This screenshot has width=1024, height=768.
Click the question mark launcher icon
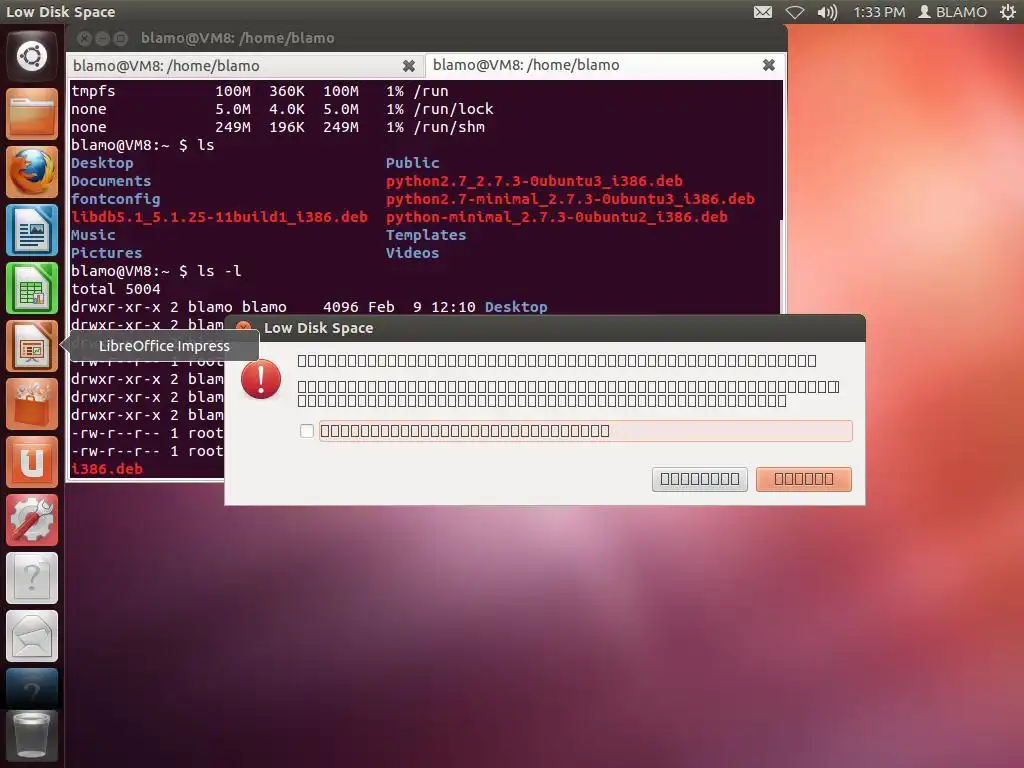(x=32, y=579)
